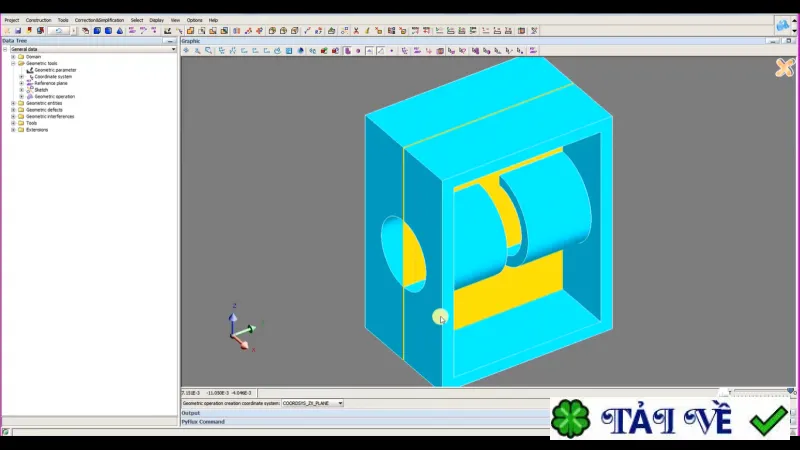800x450 pixels.
Task: Minimize the Data Tree panel
Action: click(170, 41)
